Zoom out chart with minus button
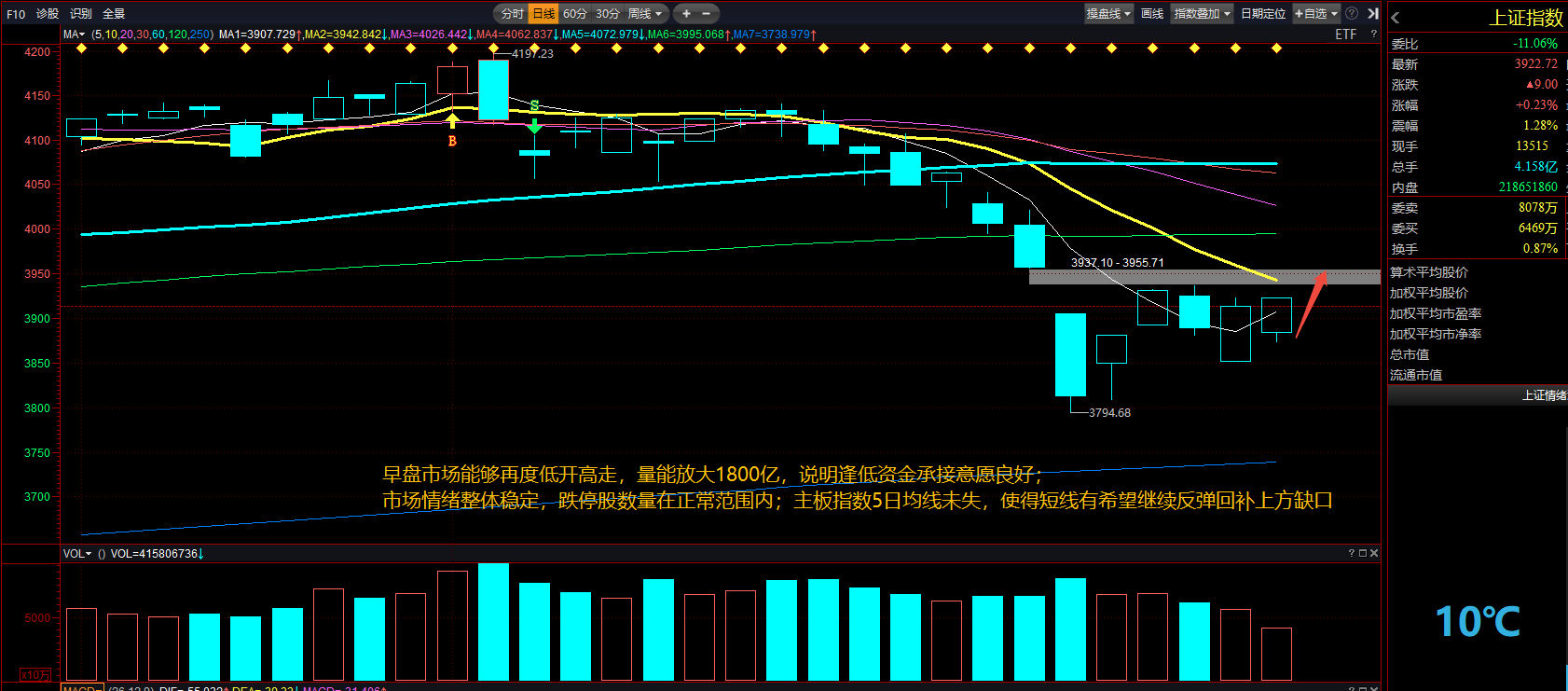The height and width of the screenshot is (691, 1568). pos(706,13)
